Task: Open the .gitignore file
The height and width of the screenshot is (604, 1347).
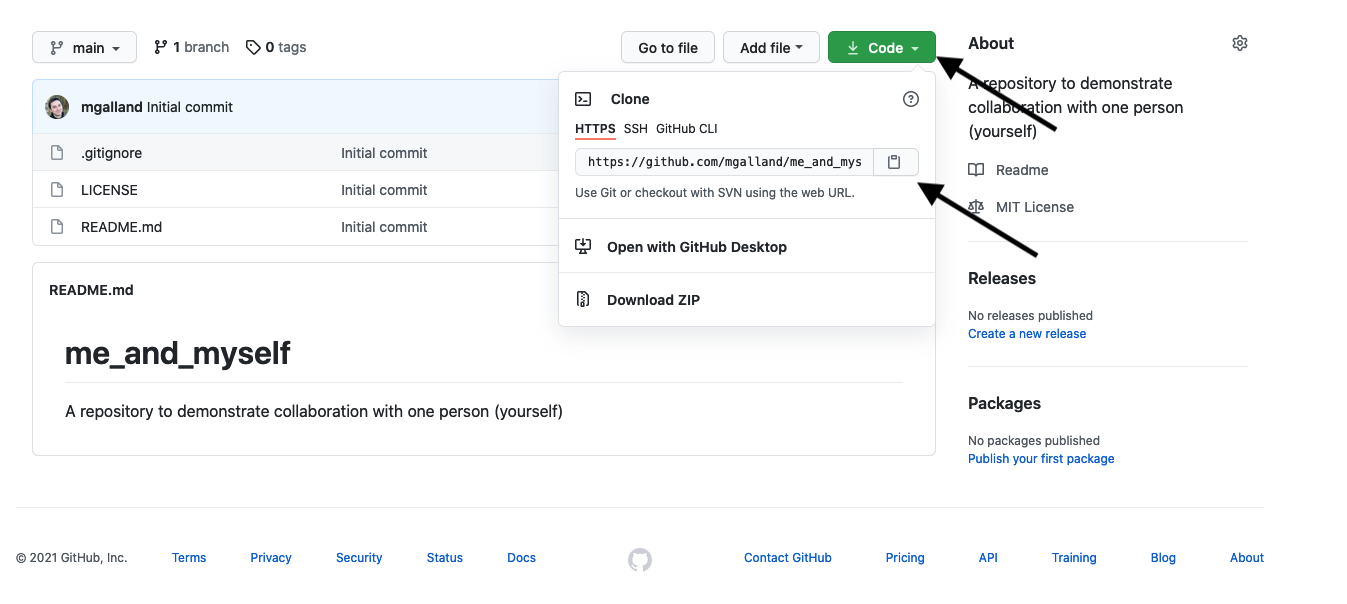Action: [111, 153]
